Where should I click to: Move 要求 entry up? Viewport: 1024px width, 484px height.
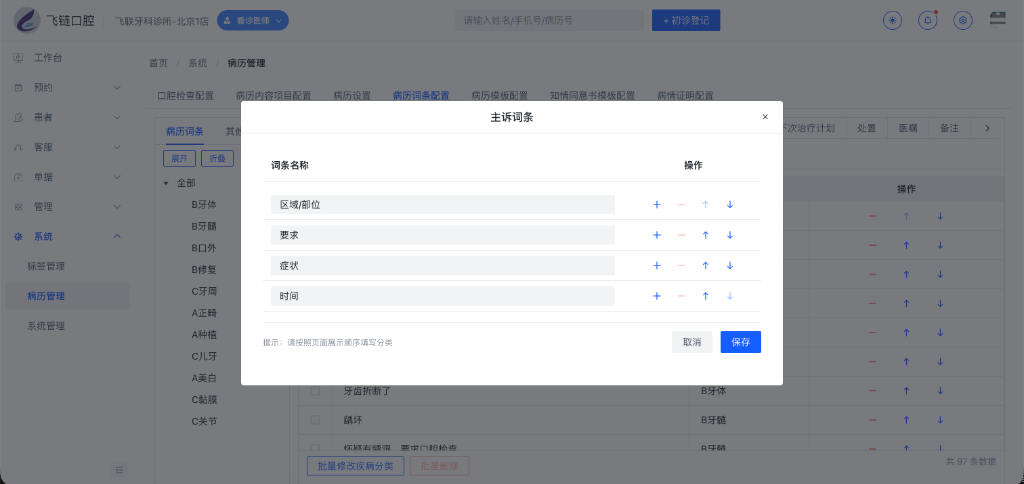[x=705, y=235]
